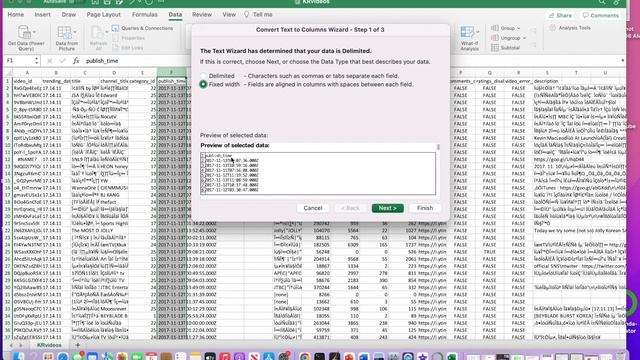The image size is (640, 360).
Task: Expand the Data from Picture dropdown arrow
Action: 75,31
